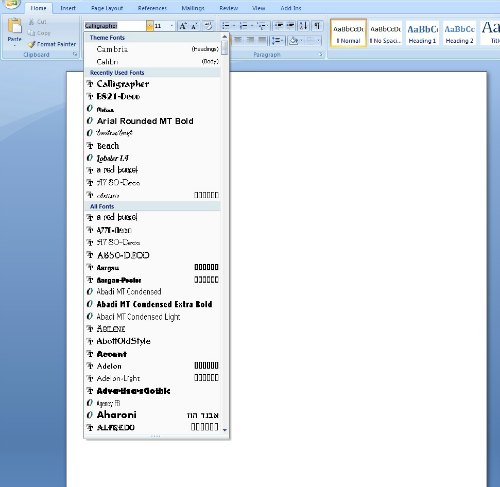Collapse the font name dropdown arrow
The height and width of the screenshot is (487, 500).
(150, 26)
